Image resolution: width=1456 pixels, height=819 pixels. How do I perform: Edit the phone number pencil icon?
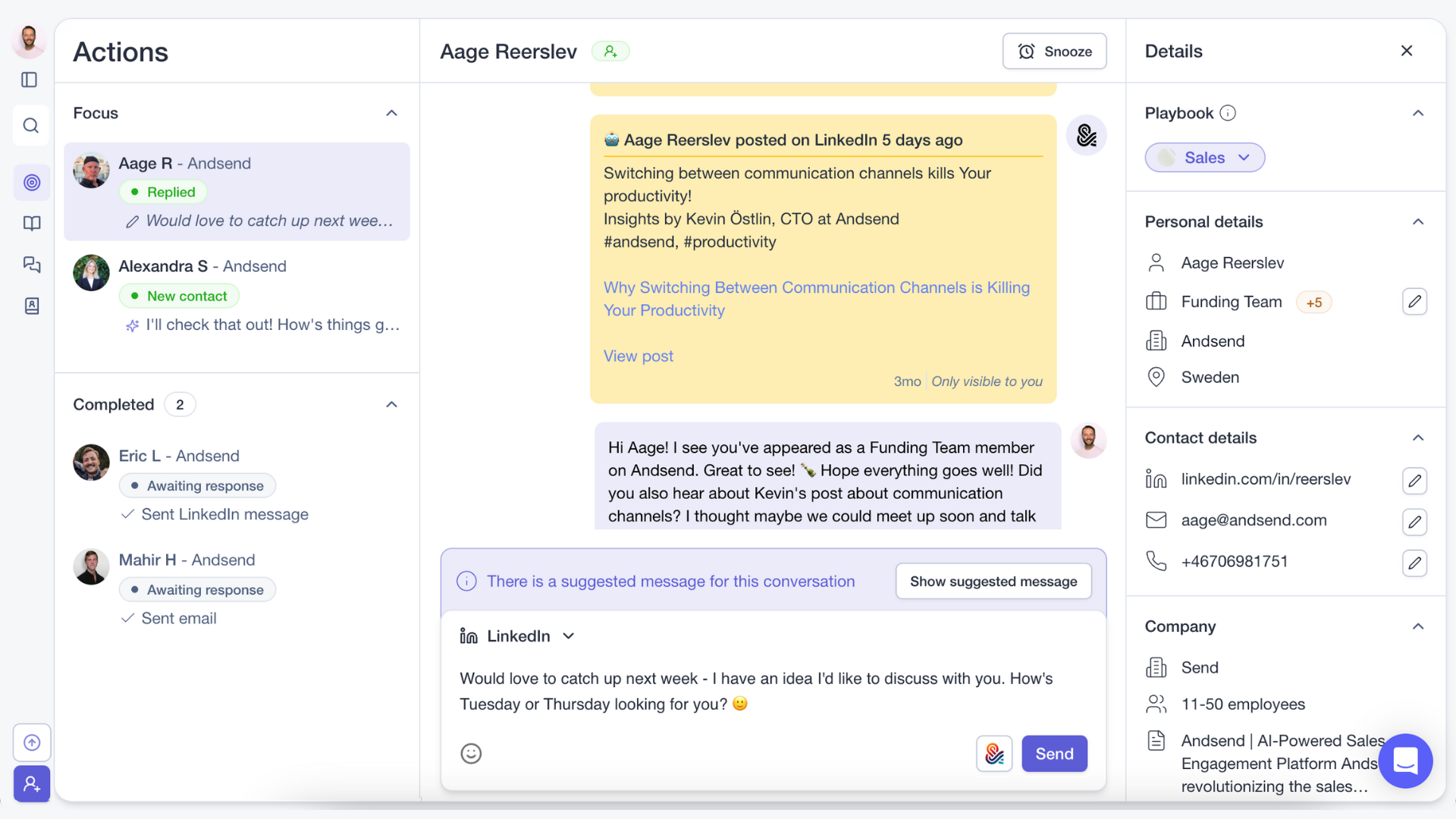point(1414,563)
